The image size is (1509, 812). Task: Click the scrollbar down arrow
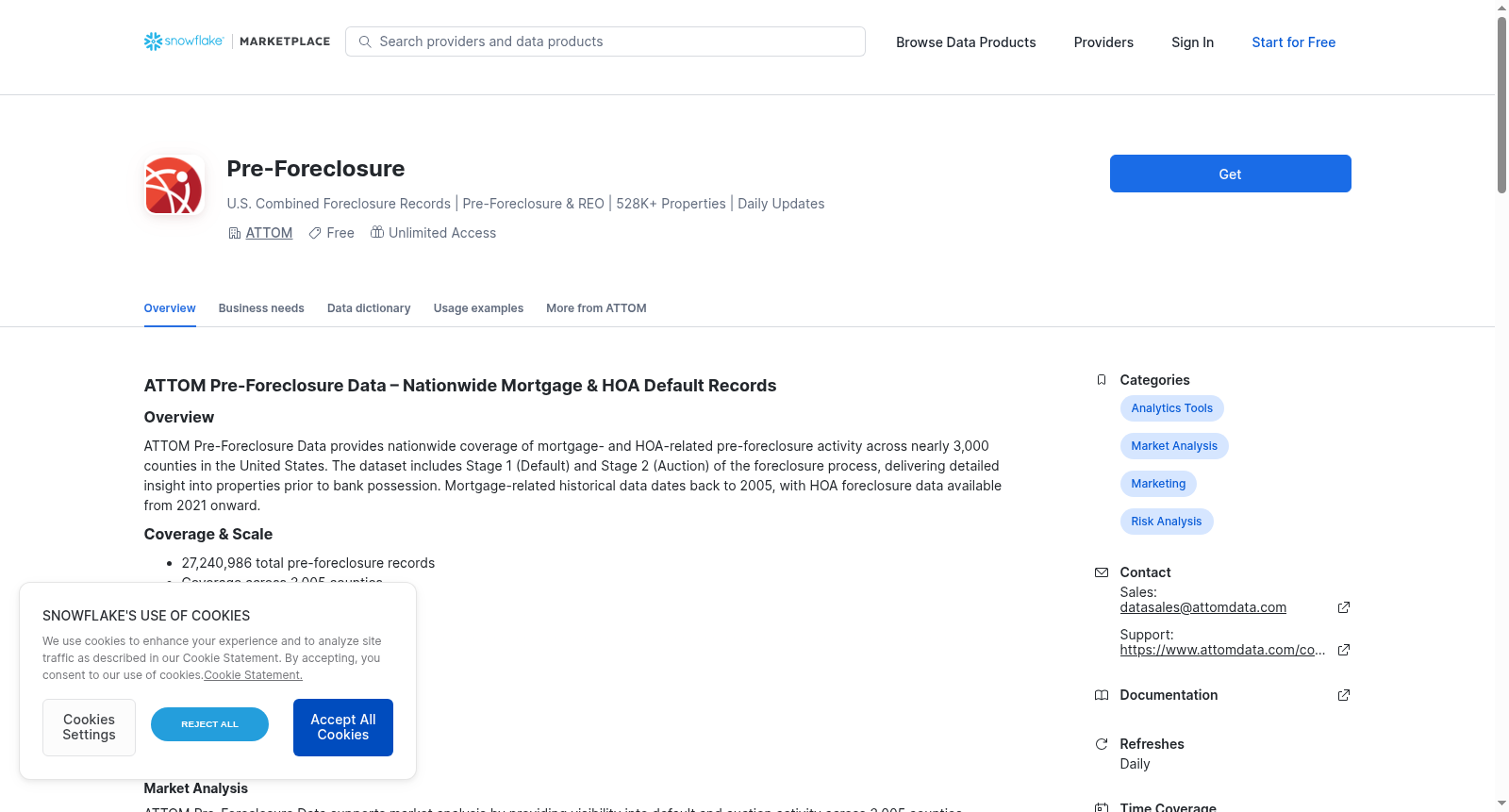click(1501, 804)
